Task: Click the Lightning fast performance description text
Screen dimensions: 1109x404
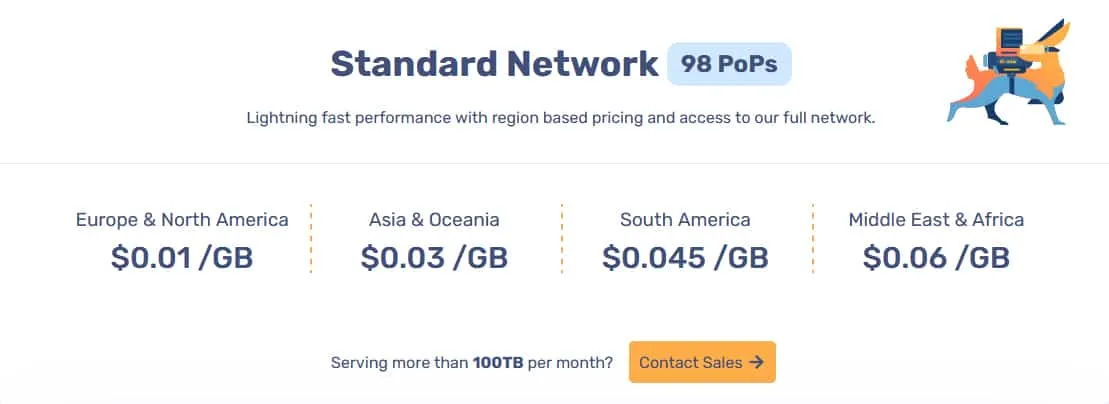Action: [x=561, y=118]
